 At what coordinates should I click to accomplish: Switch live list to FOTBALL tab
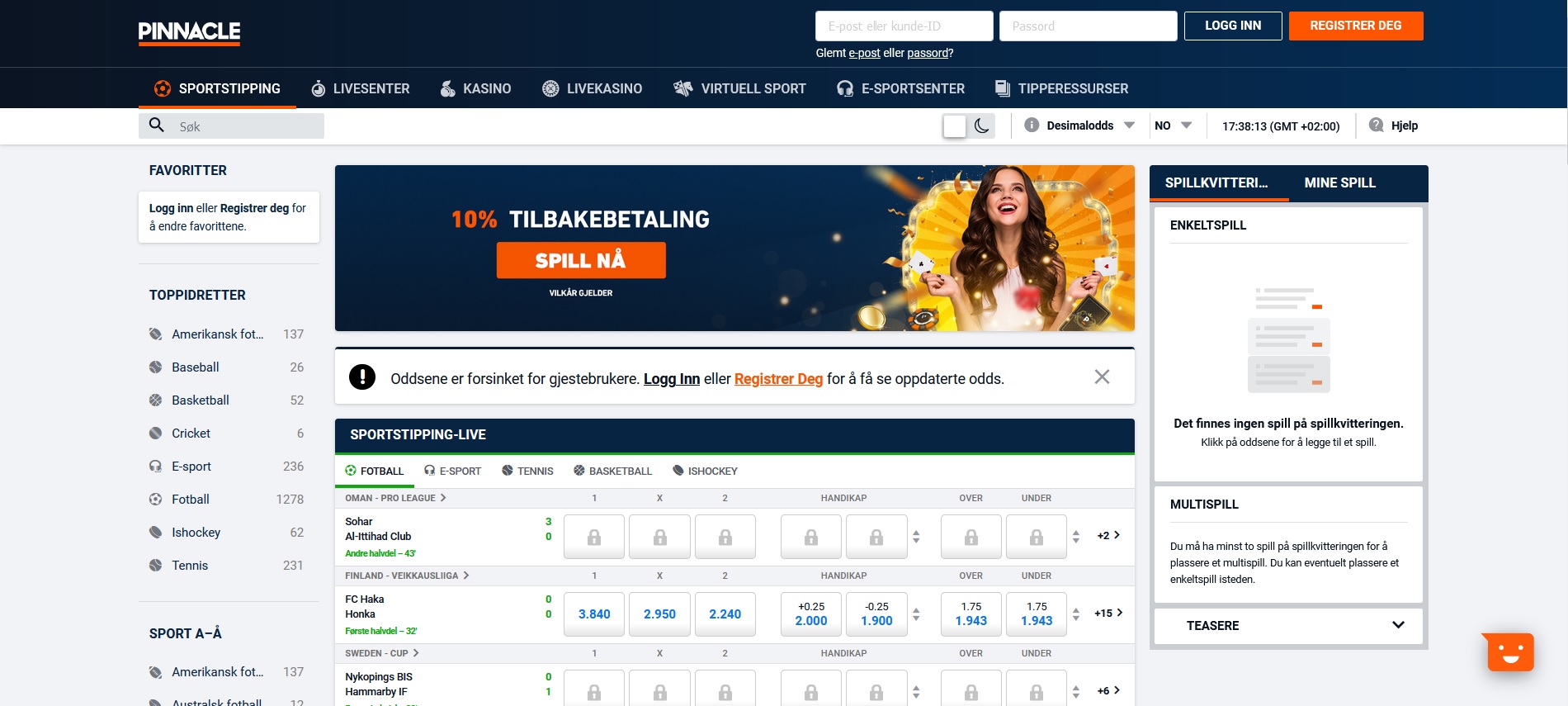375,471
